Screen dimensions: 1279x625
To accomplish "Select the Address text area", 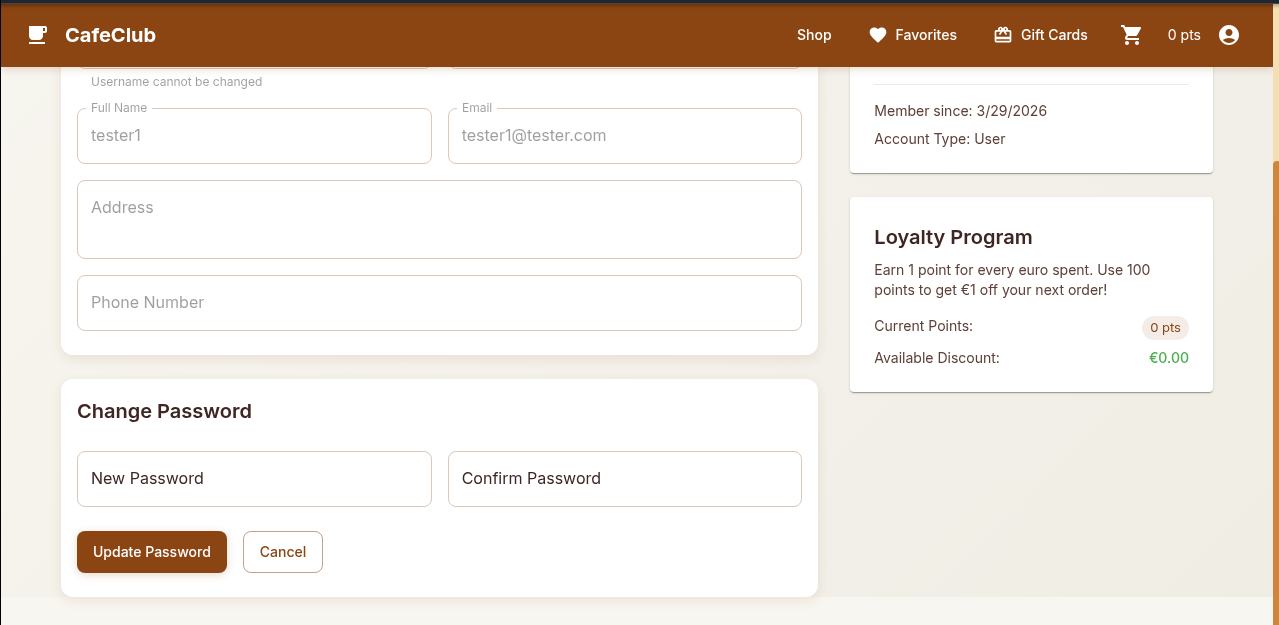I will (x=439, y=220).
